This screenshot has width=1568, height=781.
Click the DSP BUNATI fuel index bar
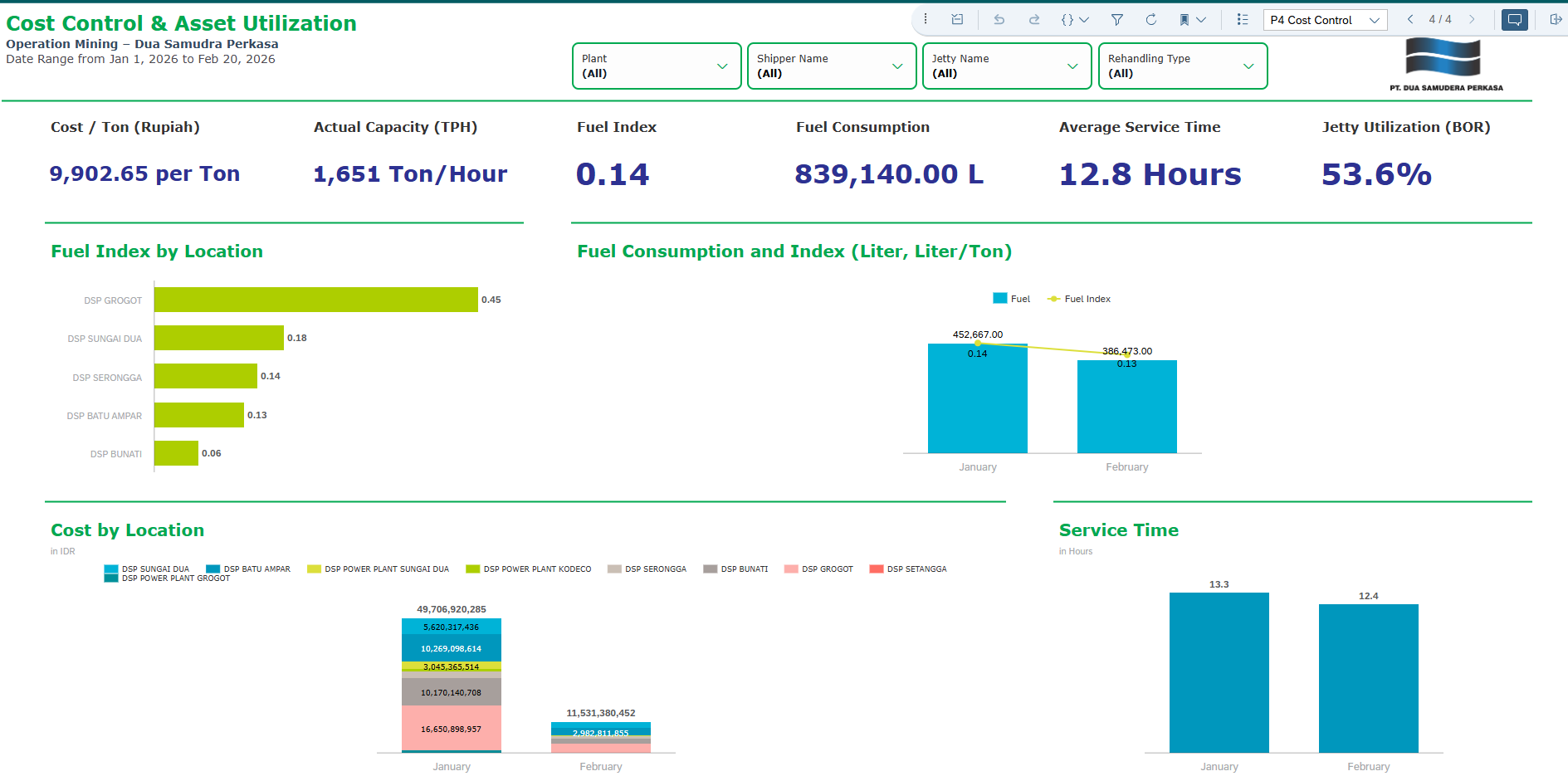[x=176, y=453]
